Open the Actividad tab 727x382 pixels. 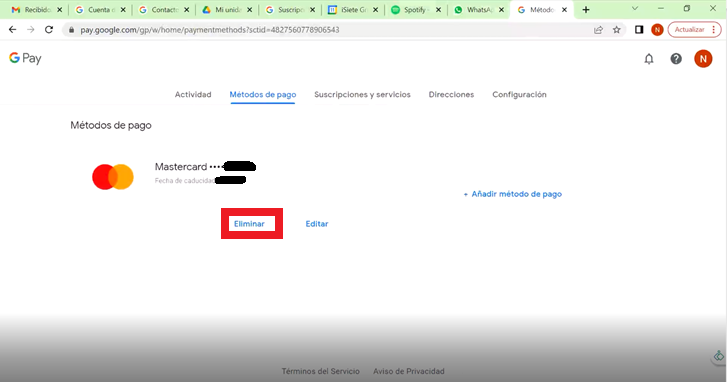[193, 95]
